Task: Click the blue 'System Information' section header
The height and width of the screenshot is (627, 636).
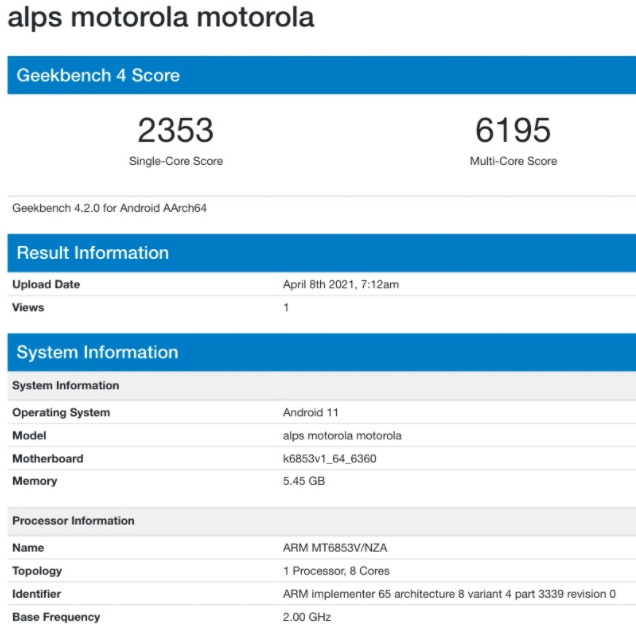Action: point(322,352)
